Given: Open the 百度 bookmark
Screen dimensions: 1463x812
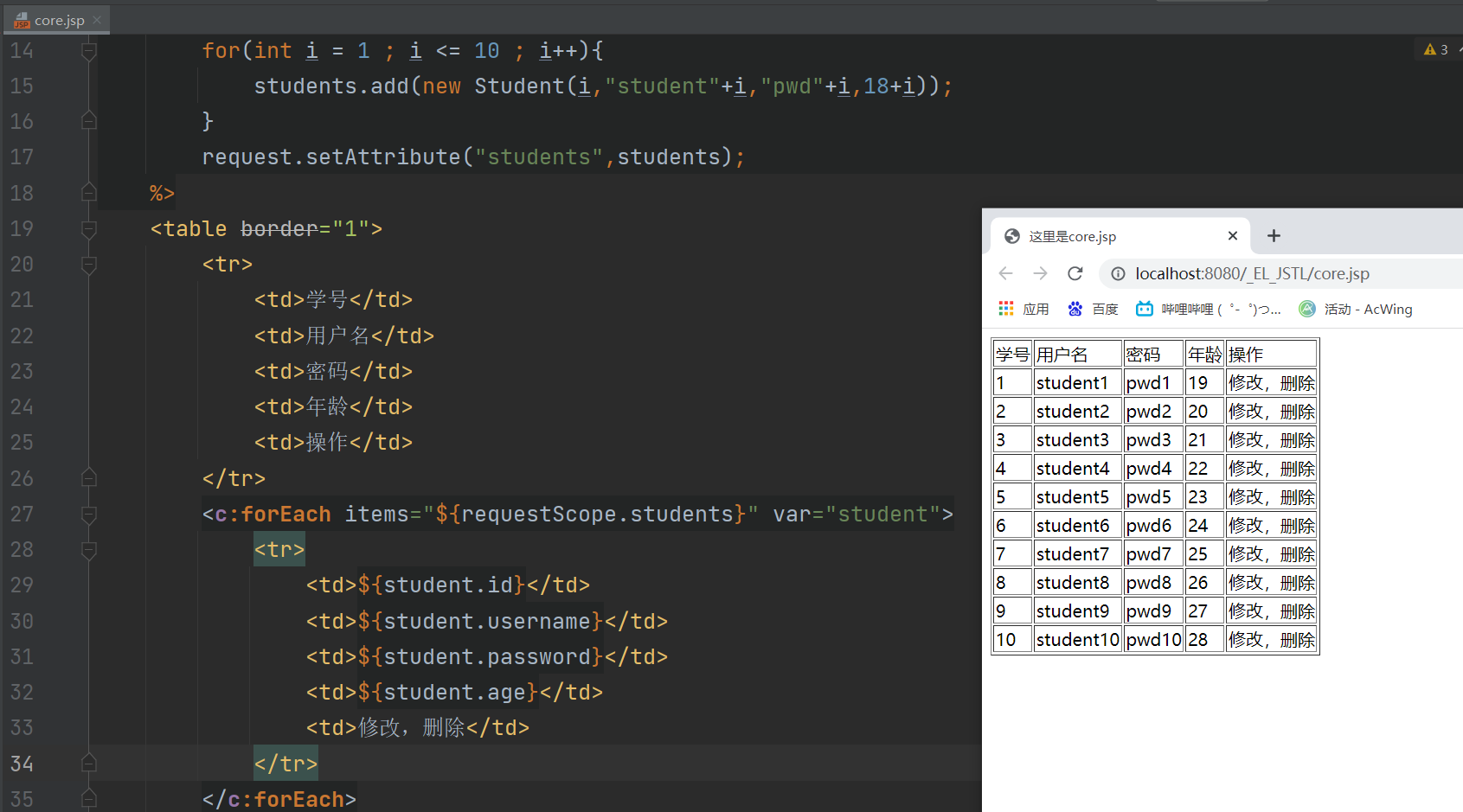Looking at the screenshot, I should pyautogui.click(x=1093, y=309).
